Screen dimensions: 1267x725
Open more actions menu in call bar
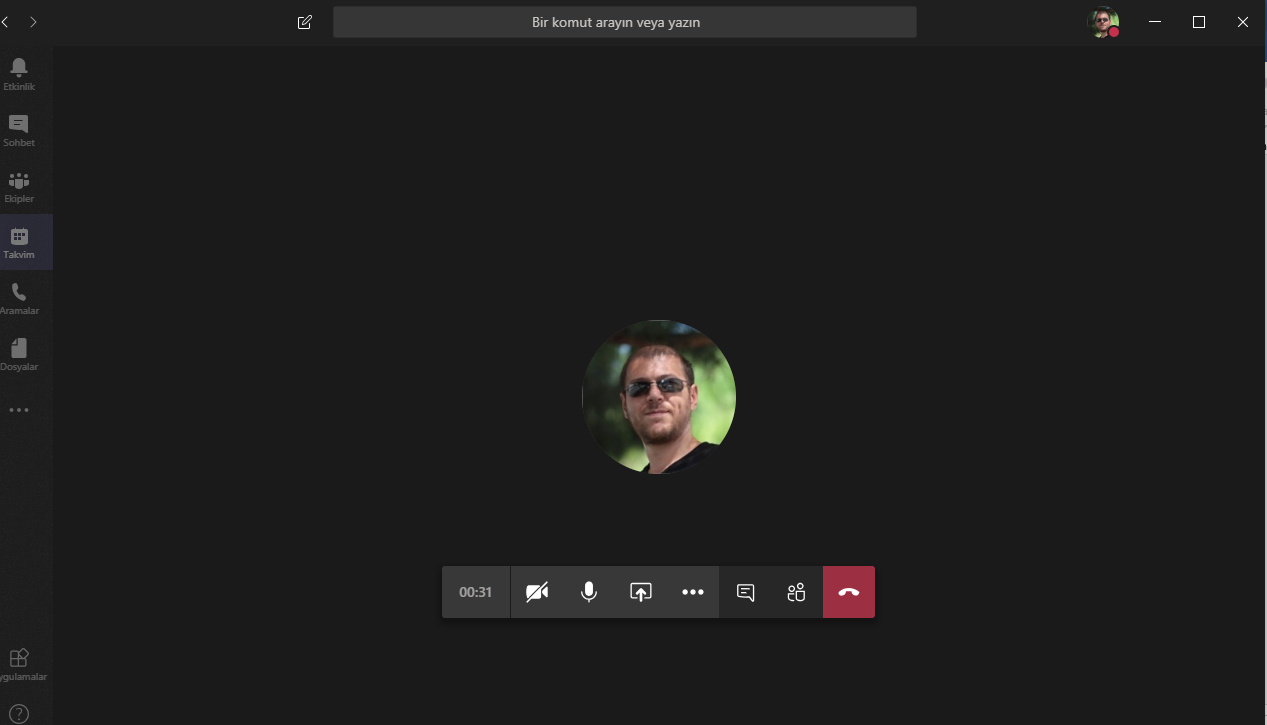click(693, 592)
